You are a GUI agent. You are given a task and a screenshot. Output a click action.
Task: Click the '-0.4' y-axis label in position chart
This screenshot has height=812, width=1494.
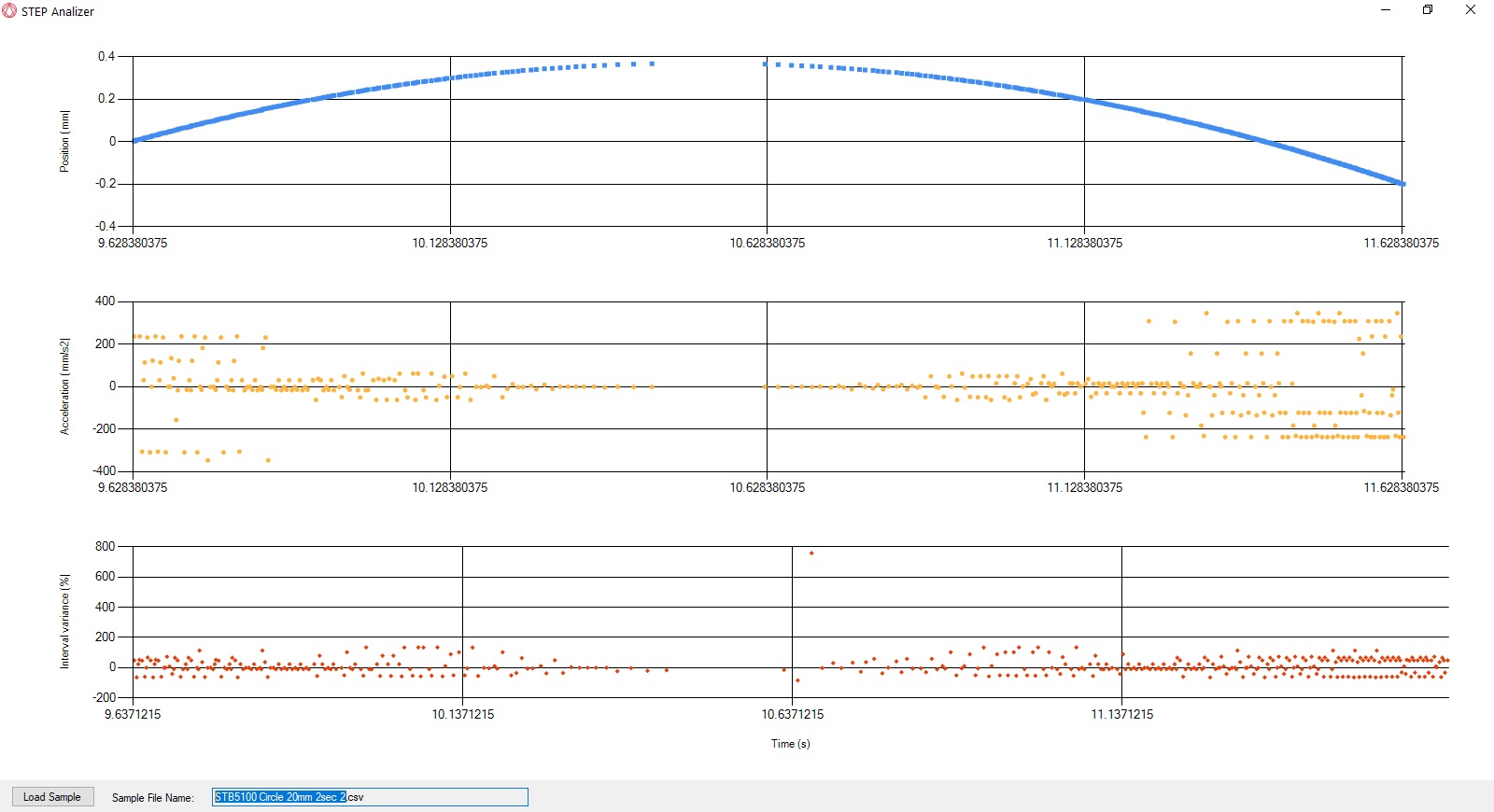[x=105, y=226]
